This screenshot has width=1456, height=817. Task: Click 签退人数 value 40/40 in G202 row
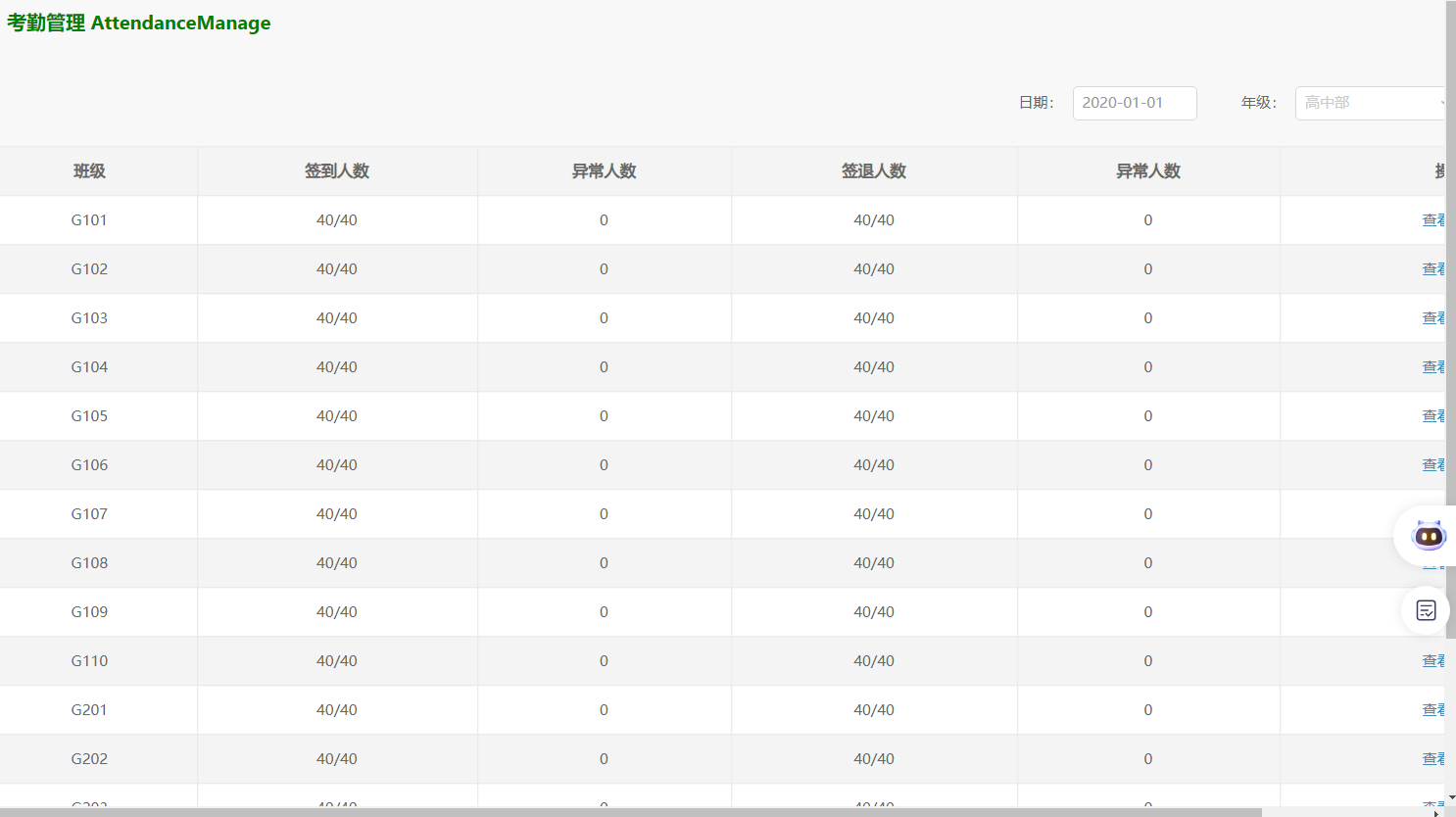[x=874, y=759]
